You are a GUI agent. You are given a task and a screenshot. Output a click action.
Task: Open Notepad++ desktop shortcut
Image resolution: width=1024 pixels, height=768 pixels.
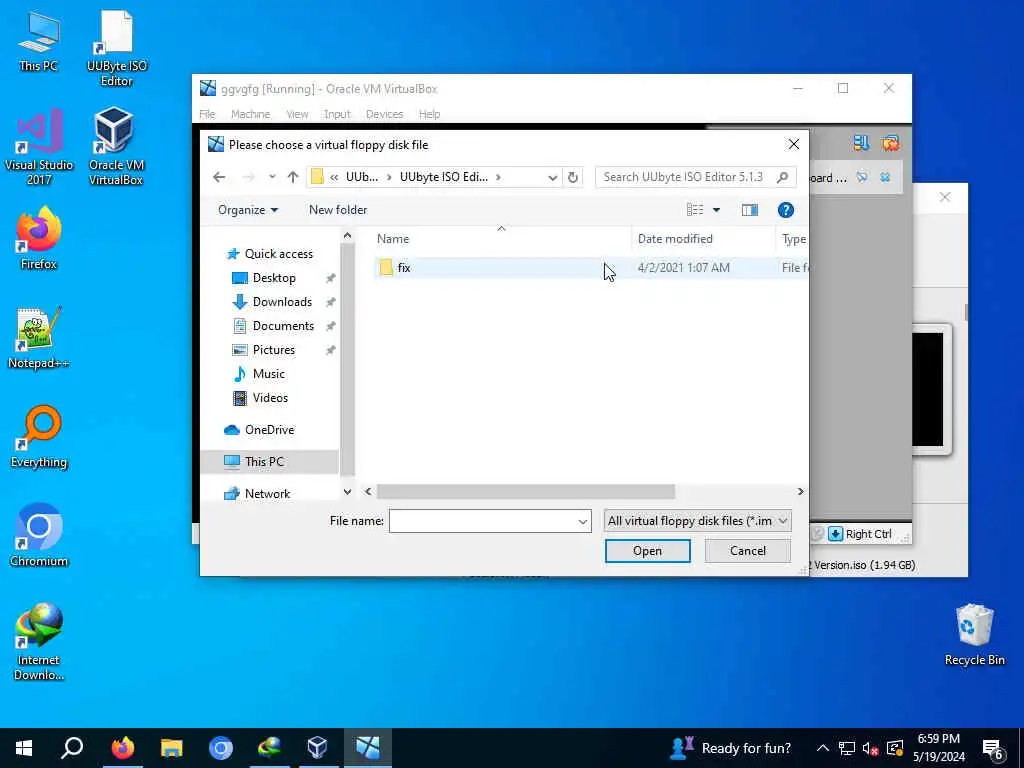pos(39,338)
